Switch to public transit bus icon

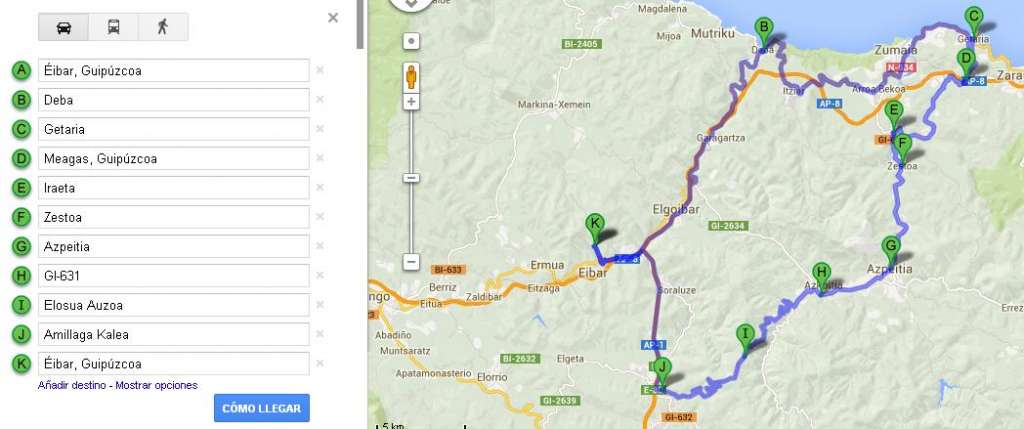click(114, 27)
